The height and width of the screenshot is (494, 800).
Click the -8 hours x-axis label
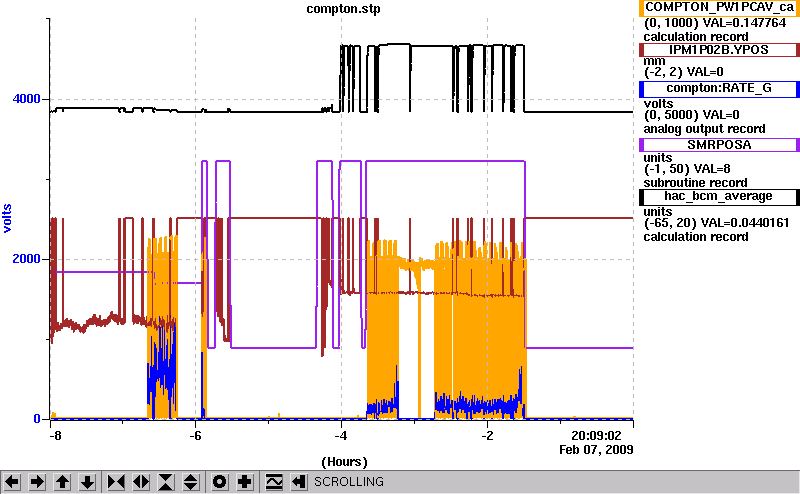[x=55, y=436]
